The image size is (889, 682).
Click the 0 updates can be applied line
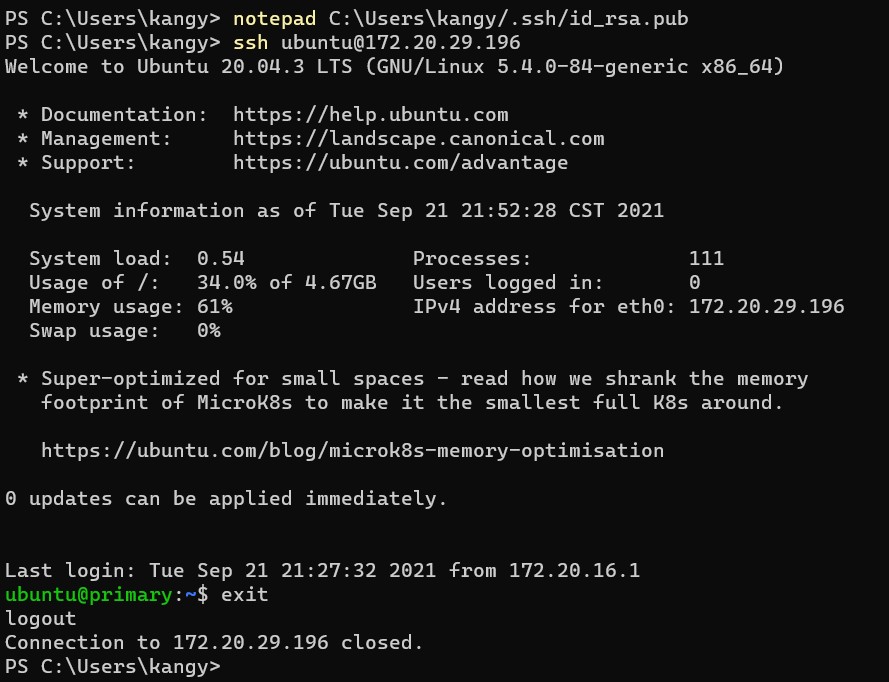226,499
